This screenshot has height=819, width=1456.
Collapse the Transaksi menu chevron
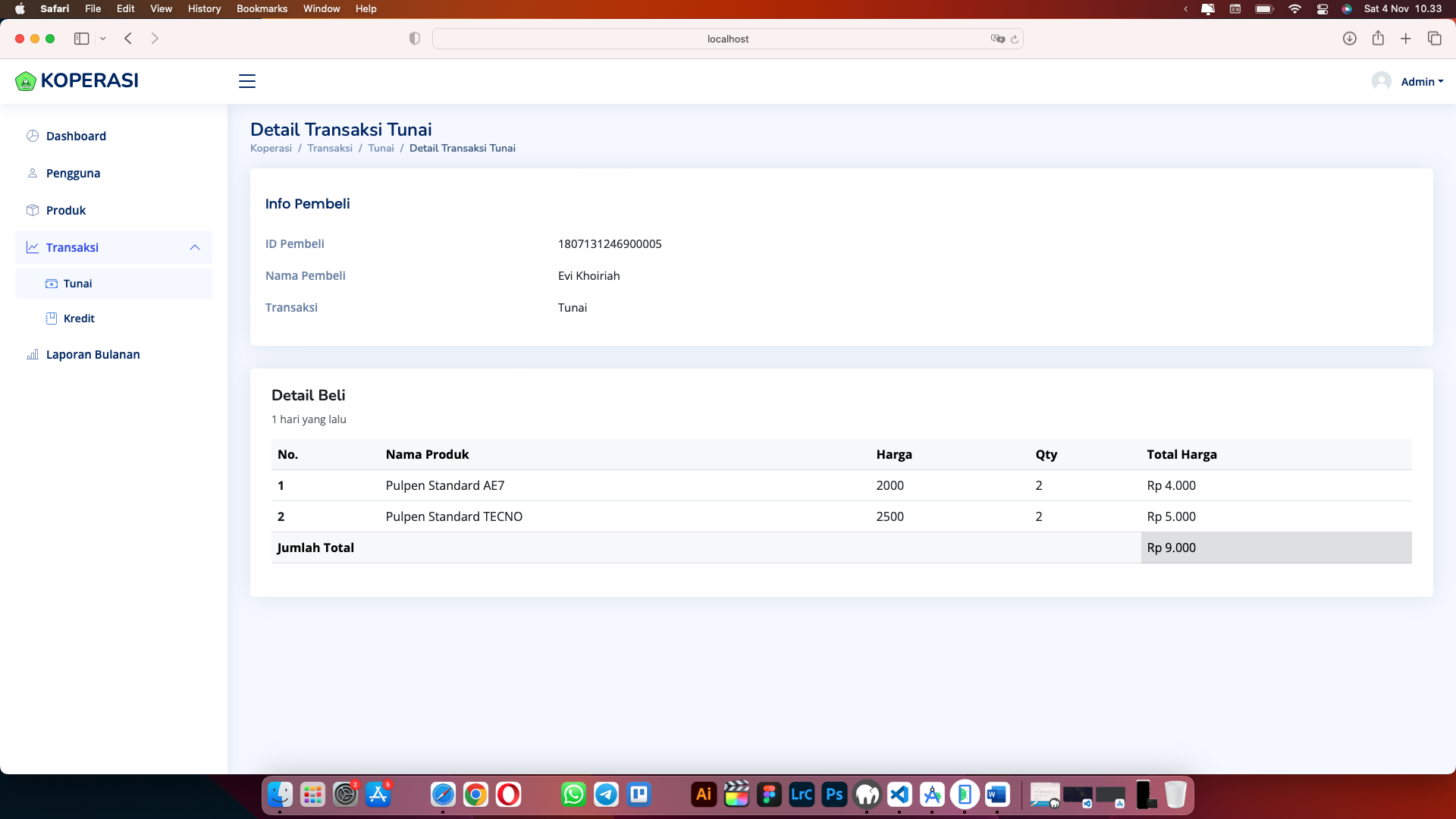click(195, 247)
